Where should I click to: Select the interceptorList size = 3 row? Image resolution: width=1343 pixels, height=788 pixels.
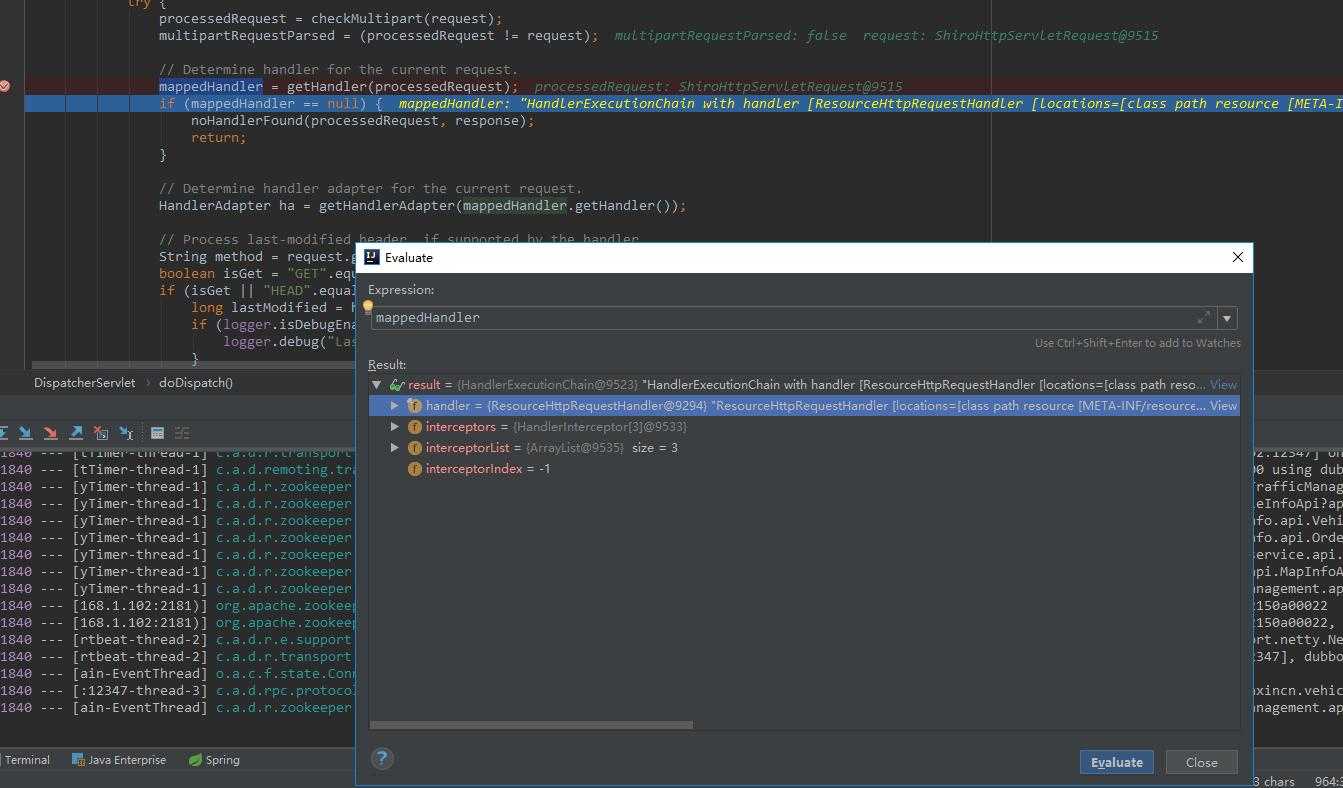click(804, 448)
